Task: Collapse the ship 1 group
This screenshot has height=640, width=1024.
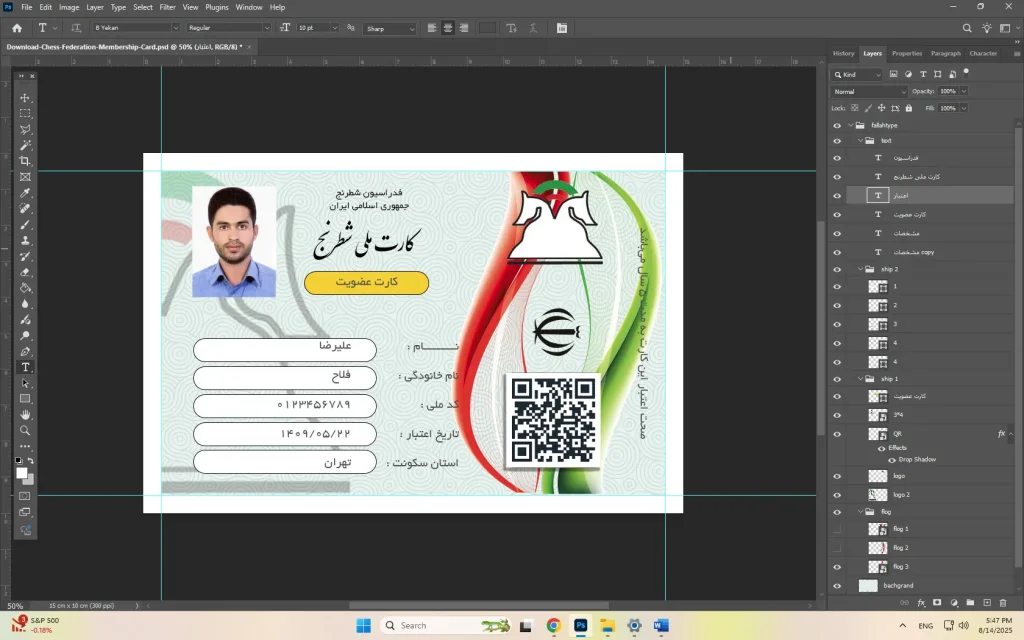Action: pos(861,379)
